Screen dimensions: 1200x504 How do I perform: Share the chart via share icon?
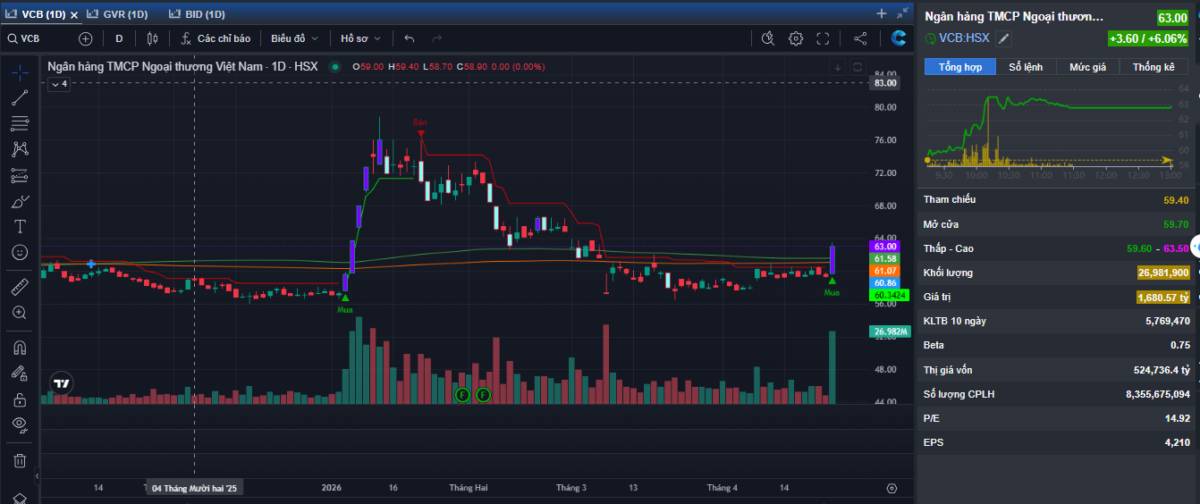tap(860, 38)
